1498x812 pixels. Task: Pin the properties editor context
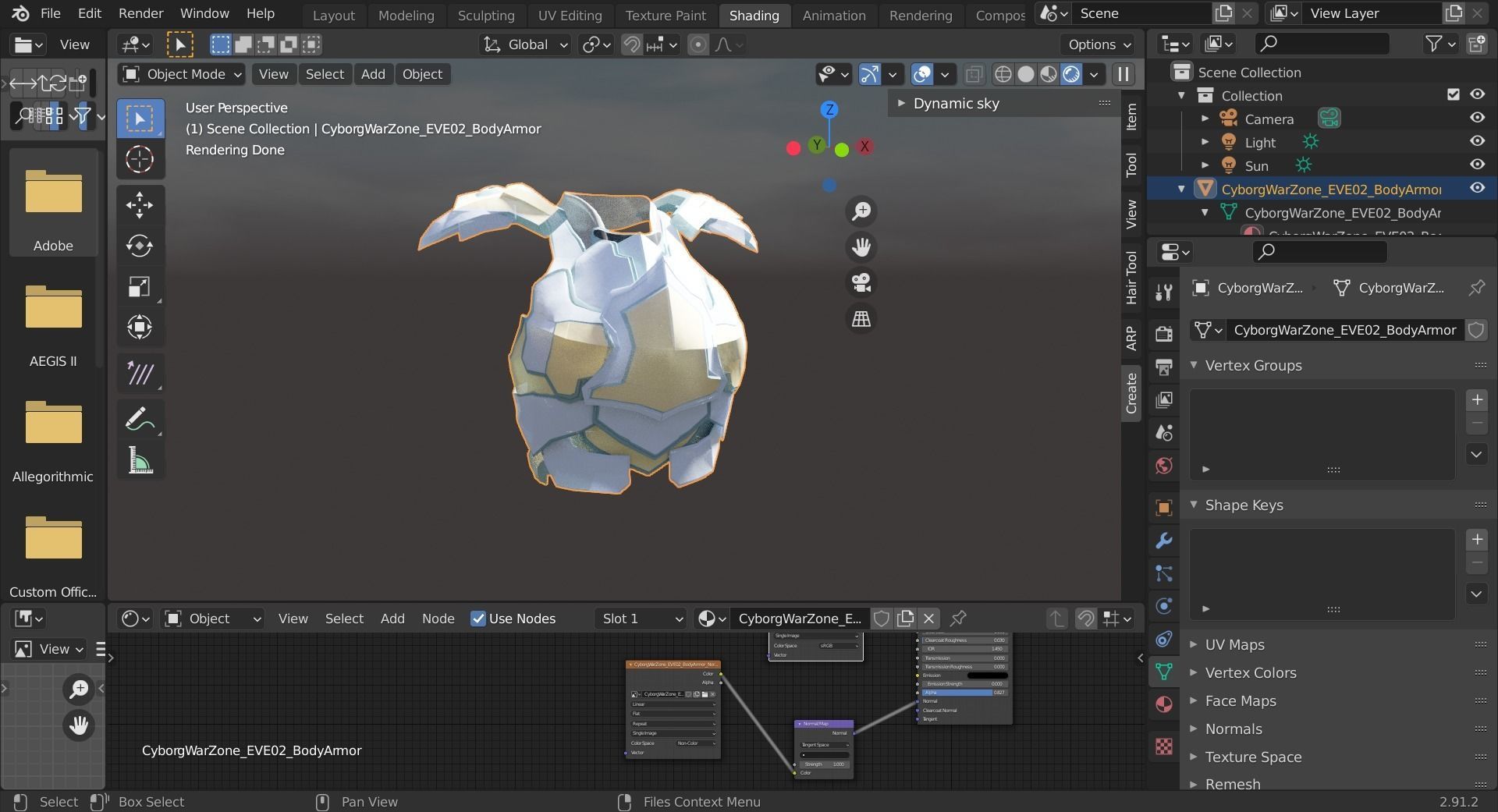coord(1476,288)
